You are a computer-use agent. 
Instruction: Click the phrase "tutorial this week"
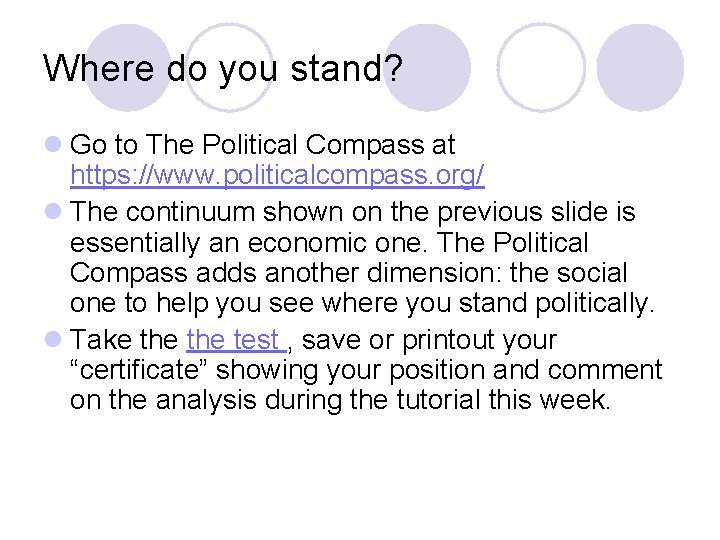pyautogui.click(x=503, y=399)
